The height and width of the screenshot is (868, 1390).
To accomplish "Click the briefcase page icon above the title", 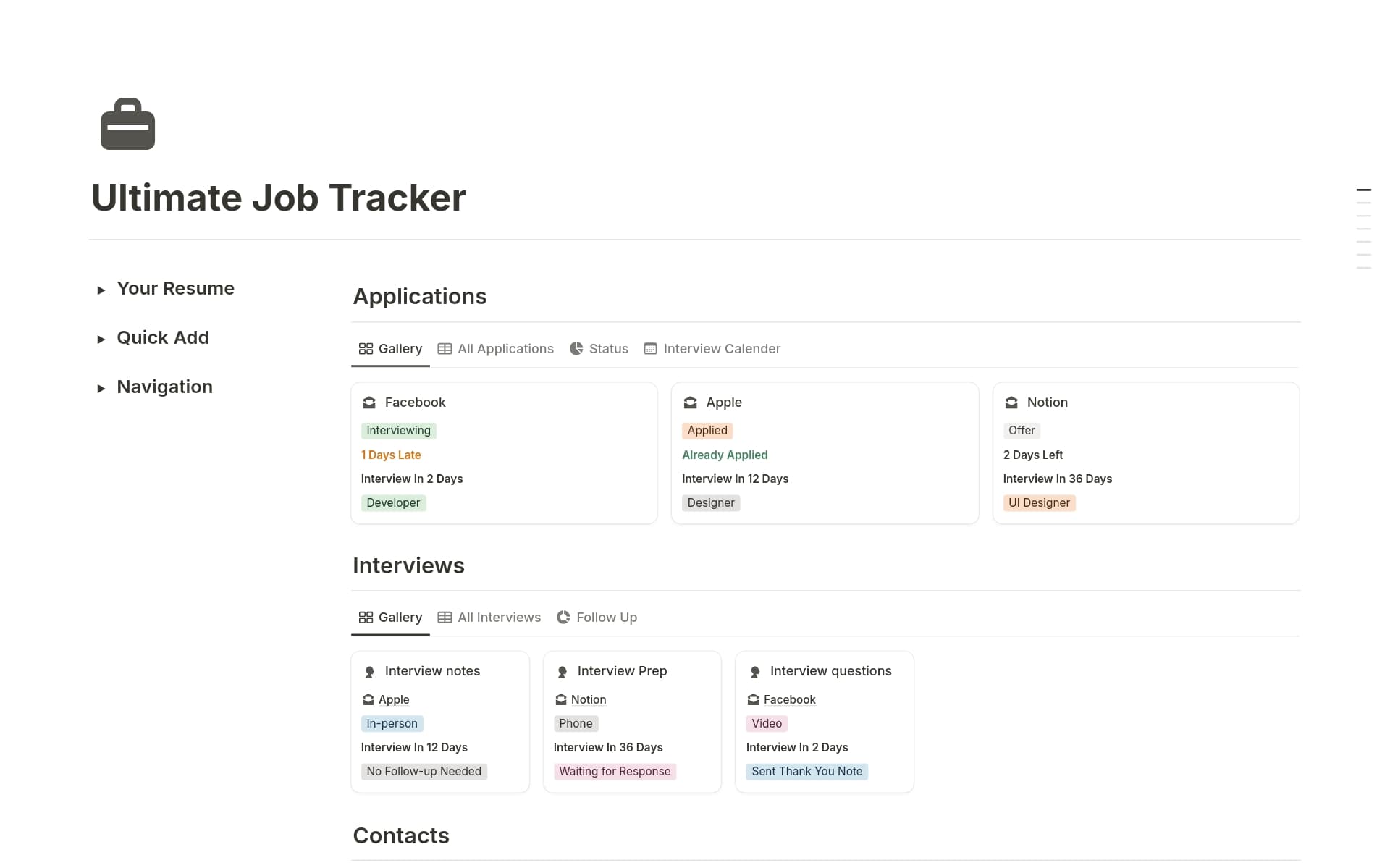I will tap(127, 125).
